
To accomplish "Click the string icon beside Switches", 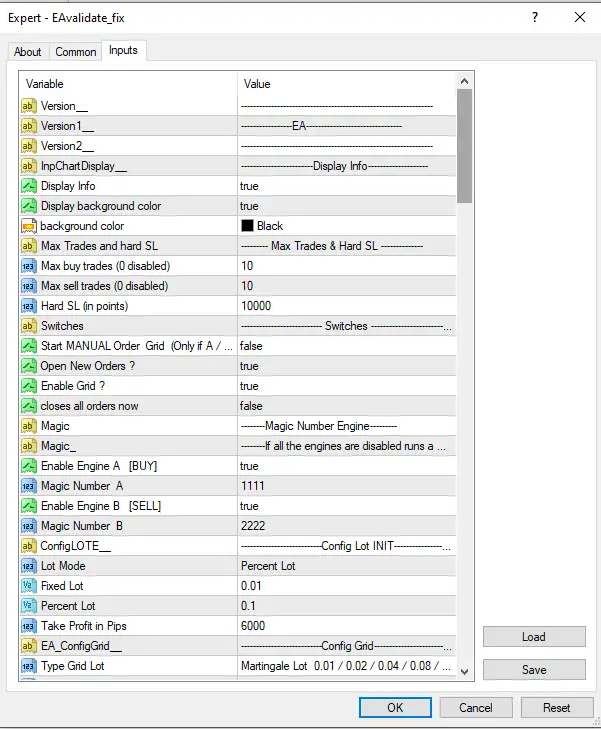I will tap(29, 326).
